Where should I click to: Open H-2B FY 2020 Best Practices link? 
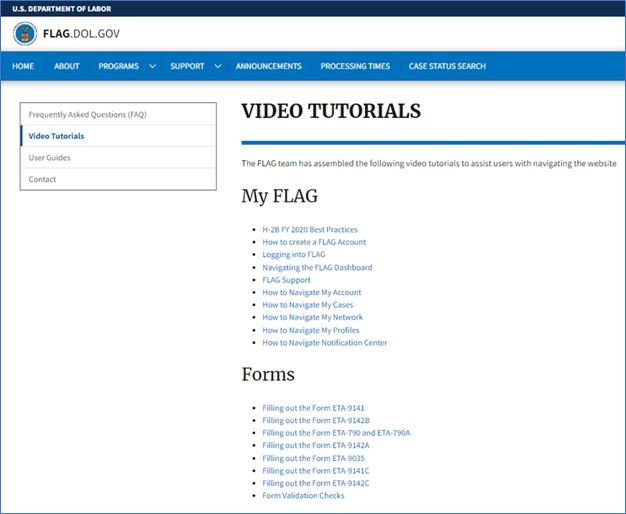tap(310, 230)
